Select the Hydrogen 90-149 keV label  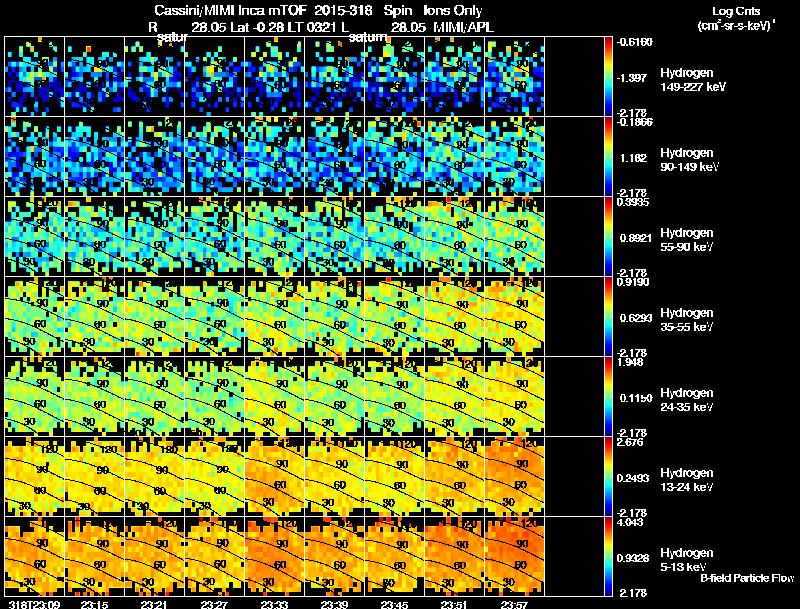coord(689,160)
